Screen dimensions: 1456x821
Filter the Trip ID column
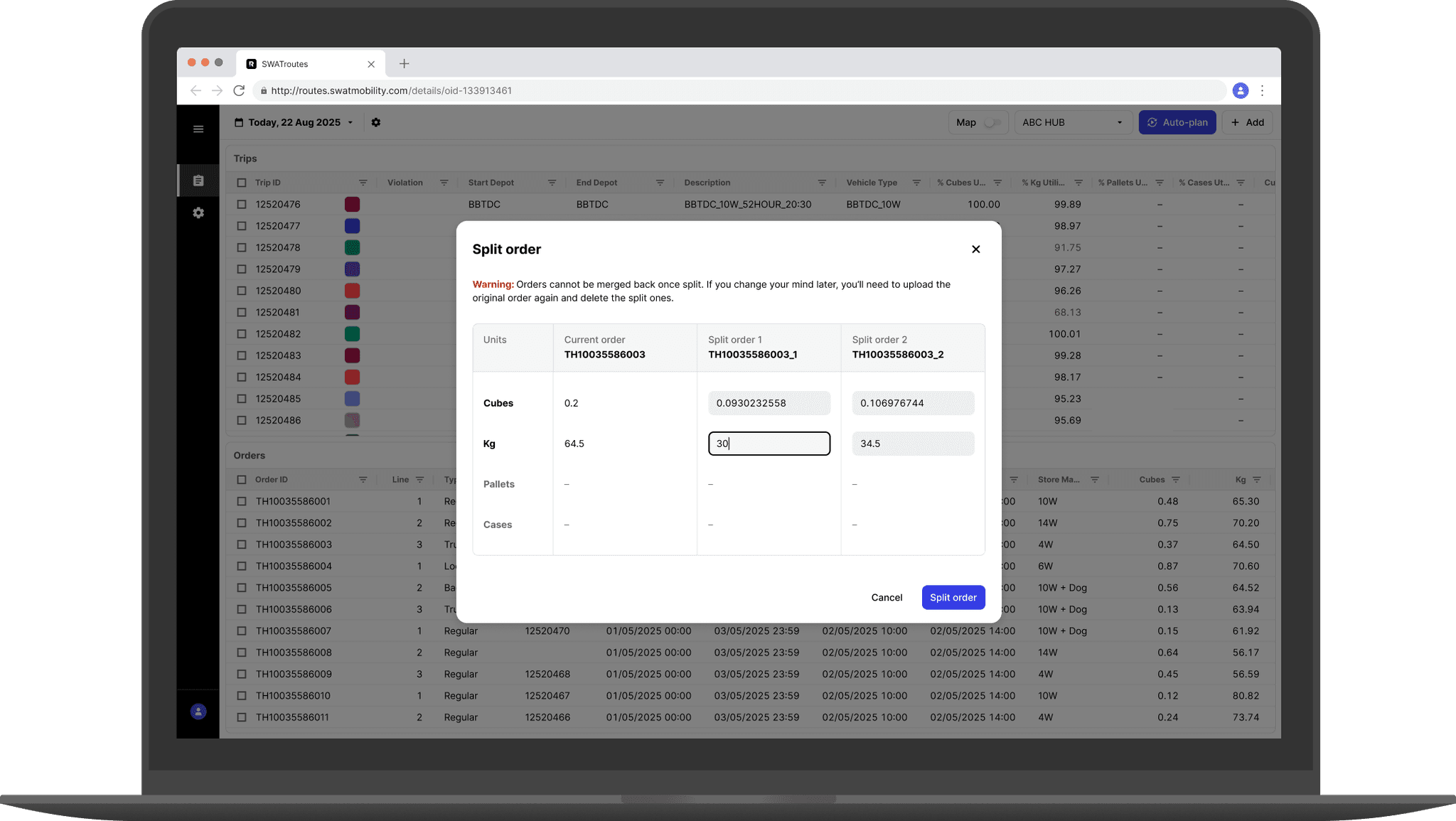pos(363,183)
